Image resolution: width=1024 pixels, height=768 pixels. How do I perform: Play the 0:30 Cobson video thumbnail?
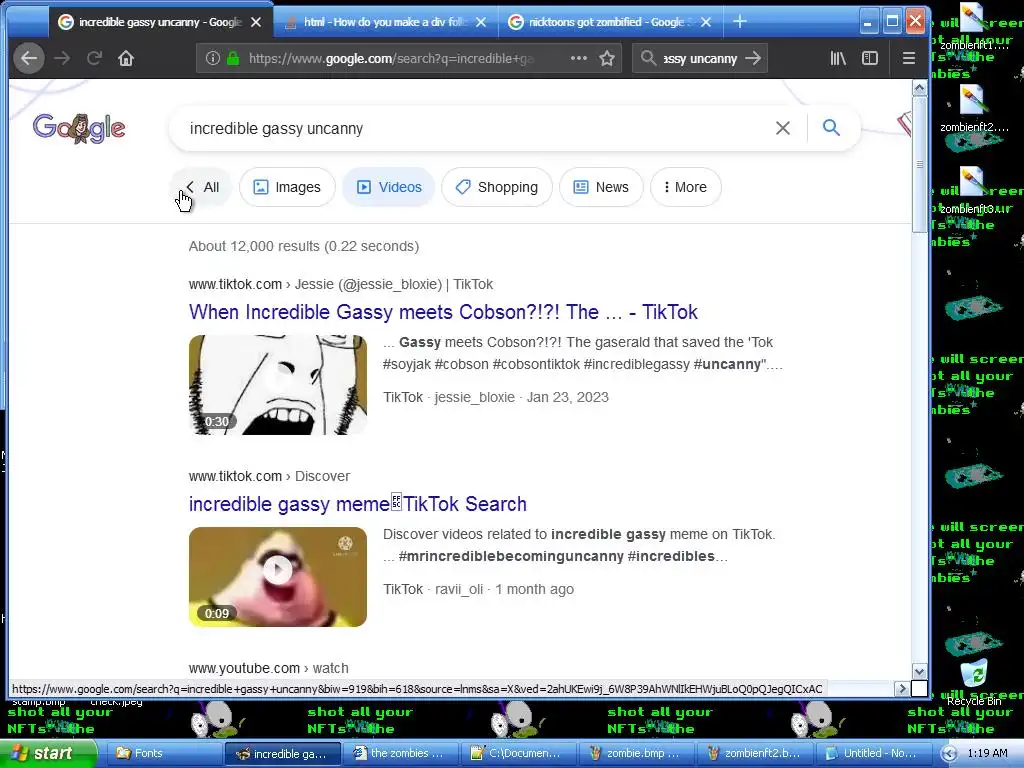pos(278,385)
